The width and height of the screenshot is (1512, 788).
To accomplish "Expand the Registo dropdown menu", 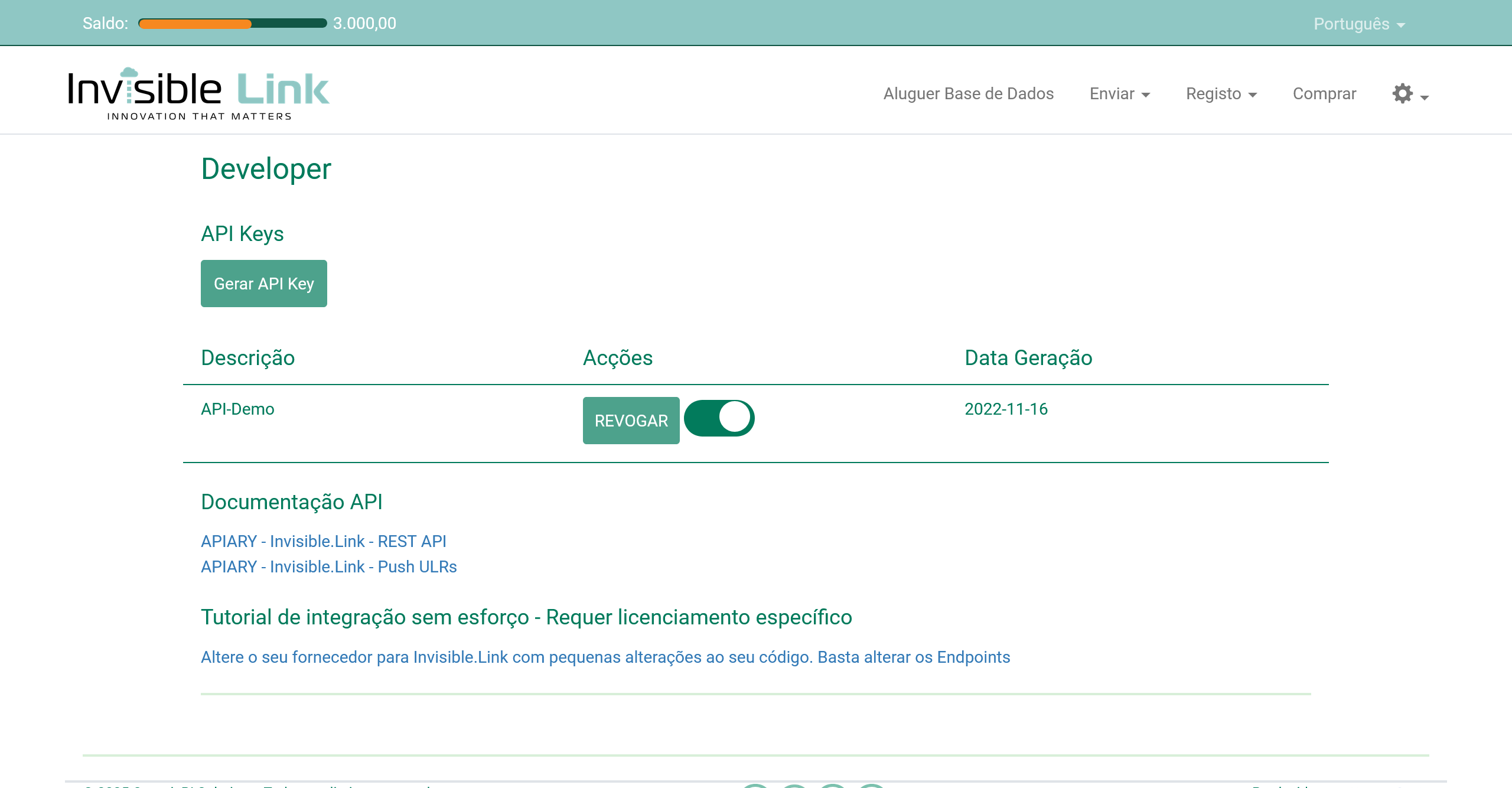I will click(1221, 94).
